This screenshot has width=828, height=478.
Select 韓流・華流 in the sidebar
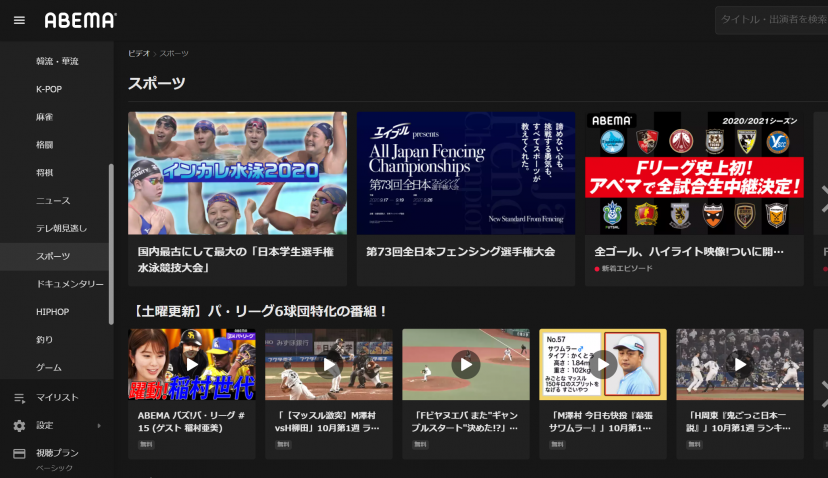click(57, 61)
